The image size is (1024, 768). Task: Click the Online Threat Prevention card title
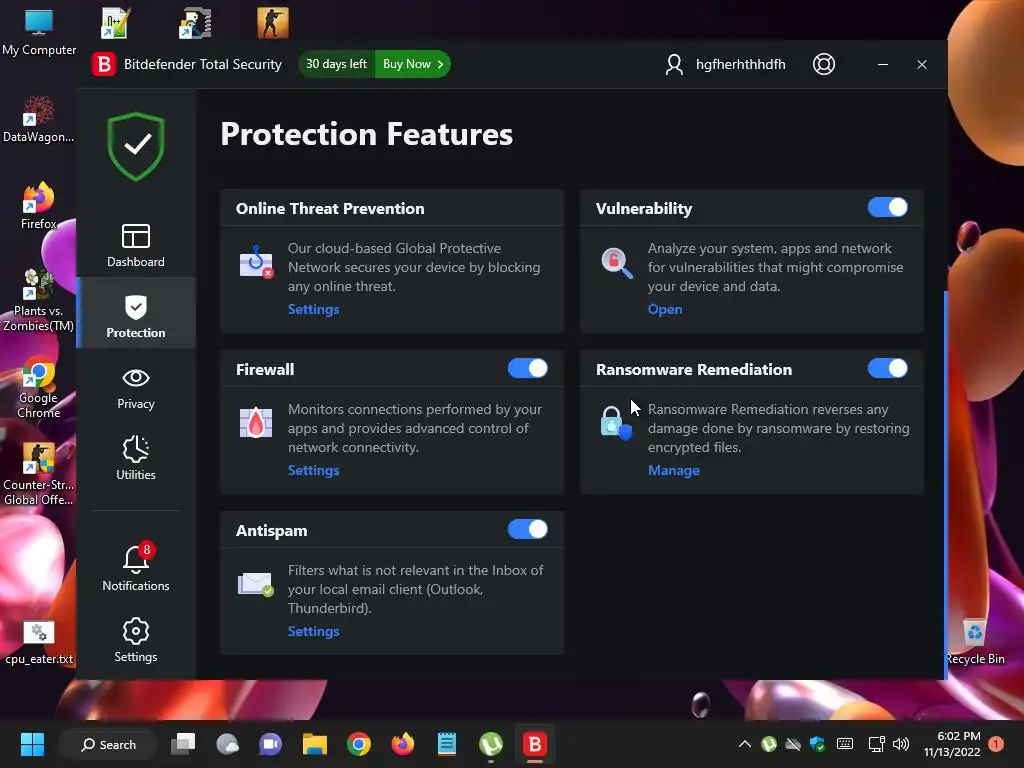coord(330,208)
